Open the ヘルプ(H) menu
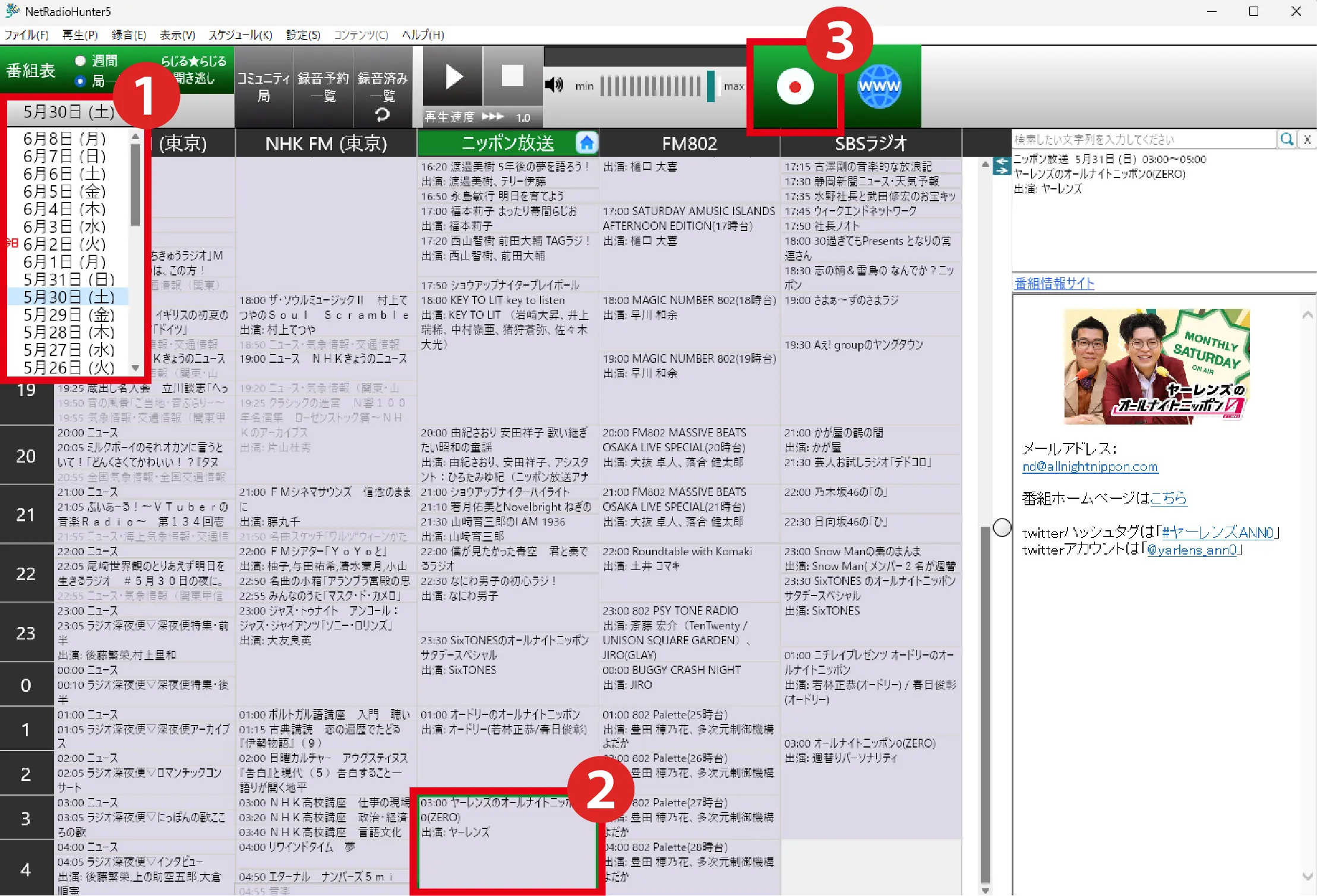The image size is (1317, 896). 423,35
